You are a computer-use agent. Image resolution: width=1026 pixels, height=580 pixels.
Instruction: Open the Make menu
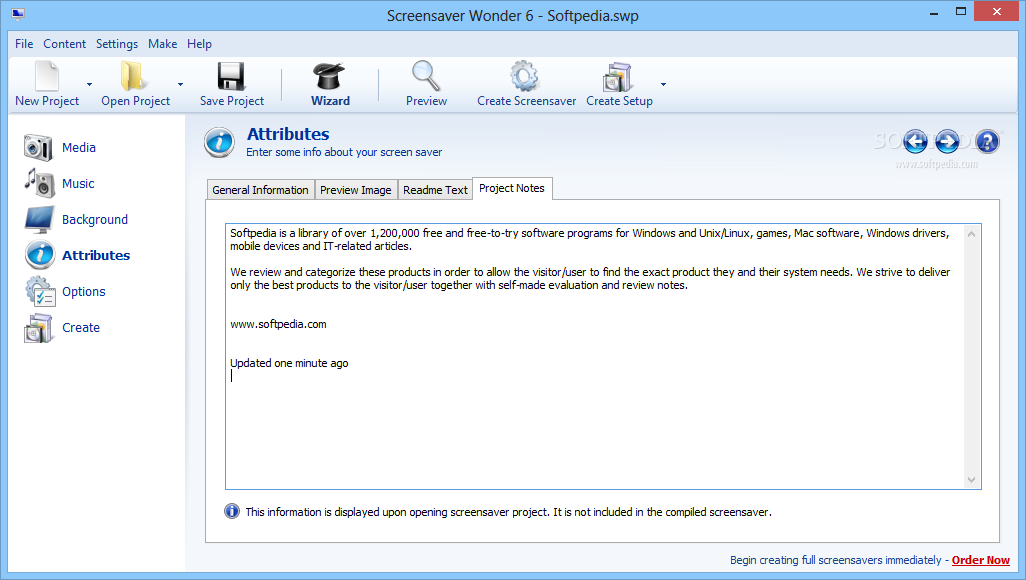(x=162, y=44)
